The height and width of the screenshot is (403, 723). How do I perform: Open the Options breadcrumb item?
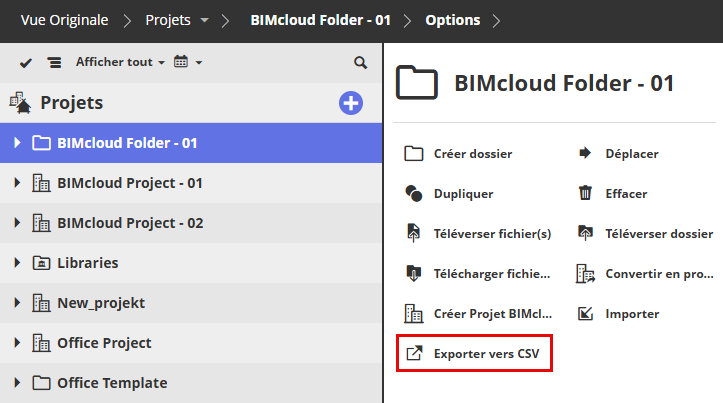click(452, 20)
